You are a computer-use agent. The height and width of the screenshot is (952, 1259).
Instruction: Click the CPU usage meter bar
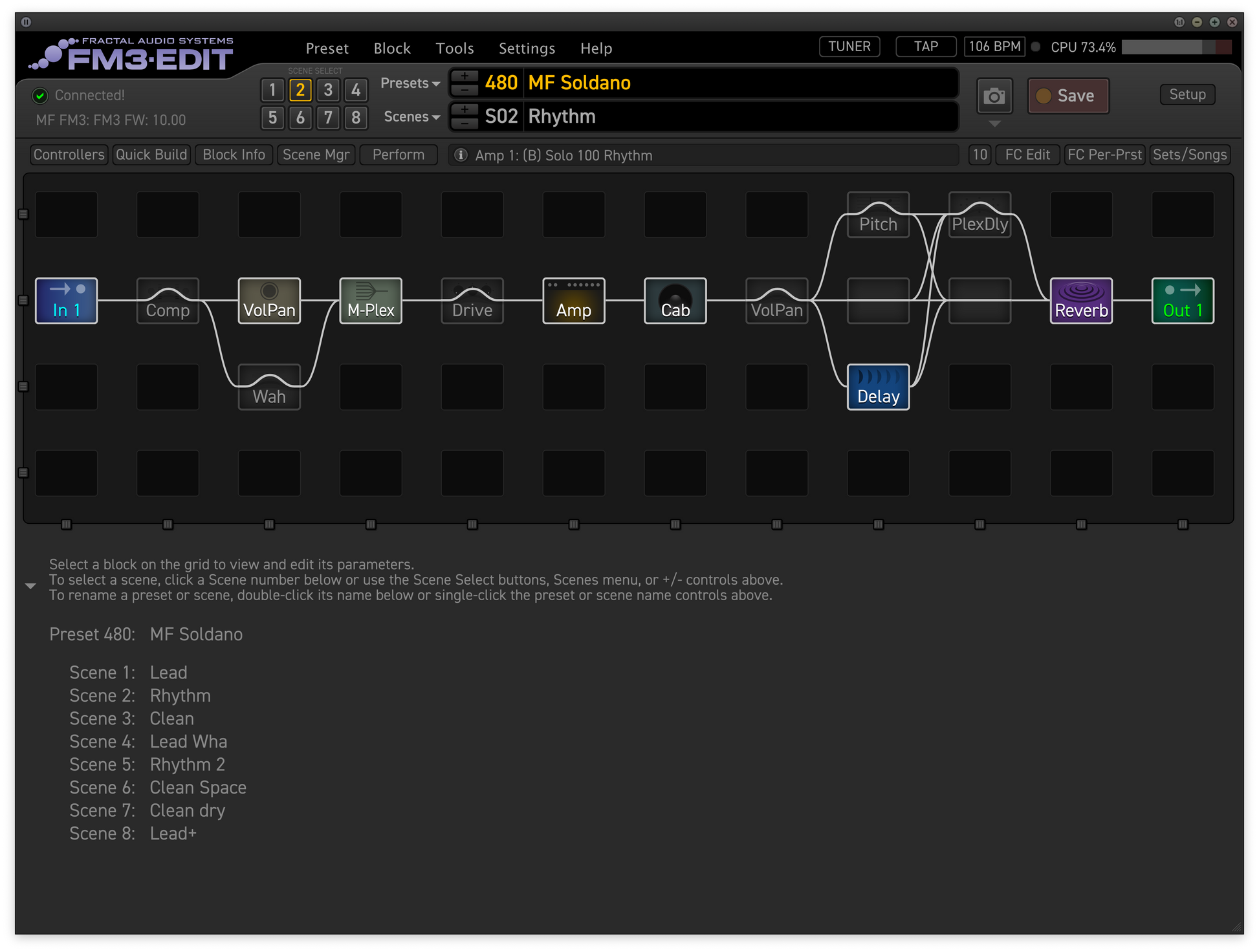1176,47
